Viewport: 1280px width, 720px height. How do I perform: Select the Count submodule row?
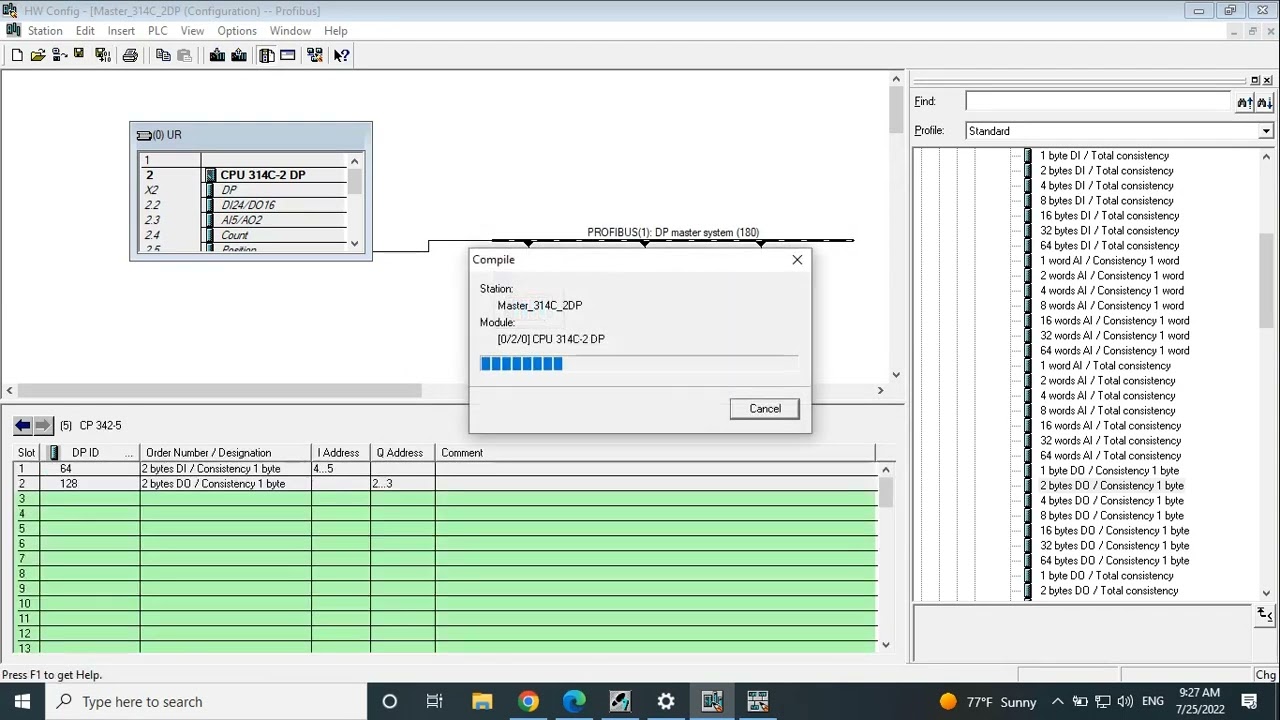pyautogui.click(x=245, y=235)
